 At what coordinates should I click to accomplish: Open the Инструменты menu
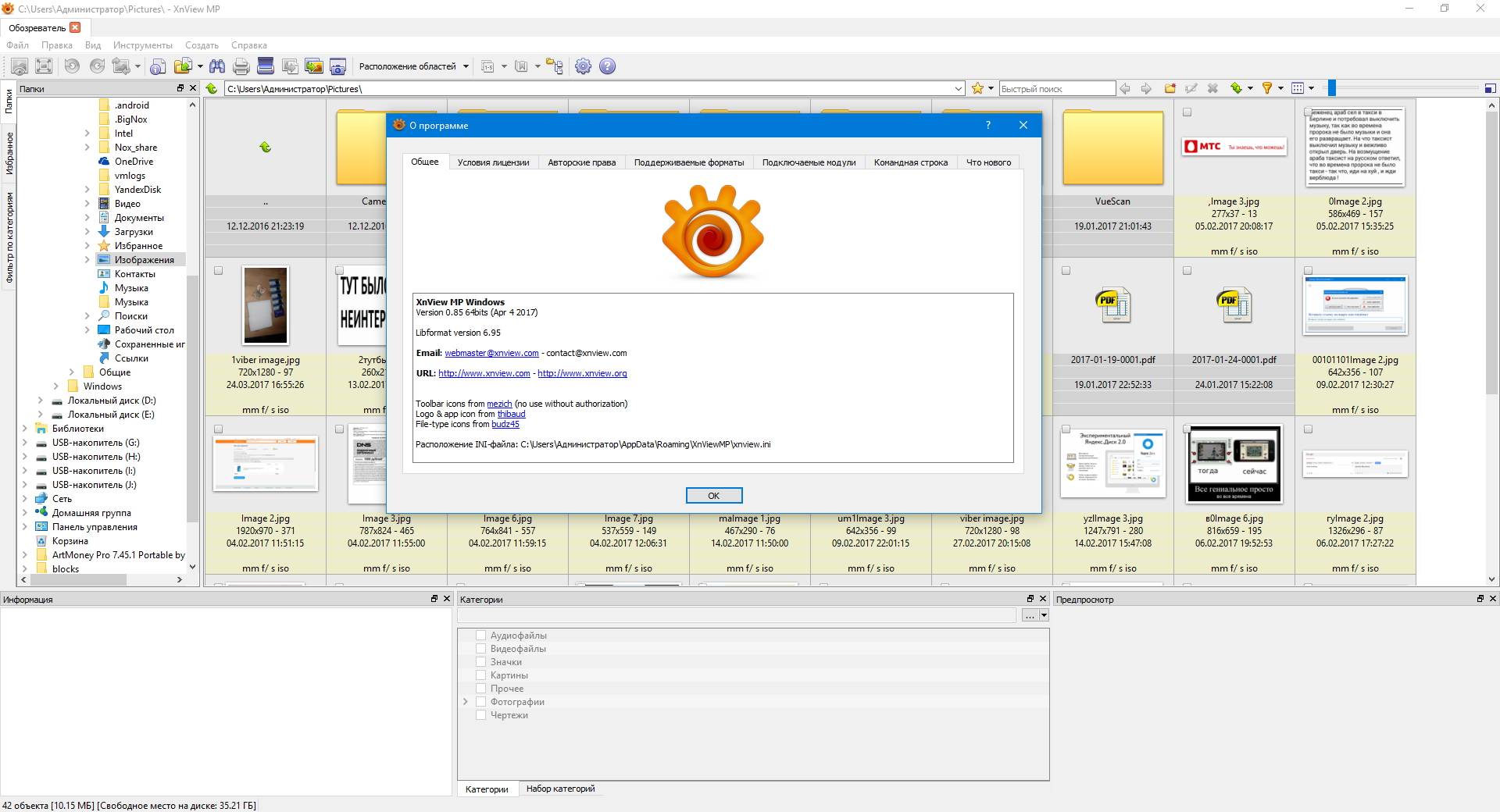[x=142, y=45]
